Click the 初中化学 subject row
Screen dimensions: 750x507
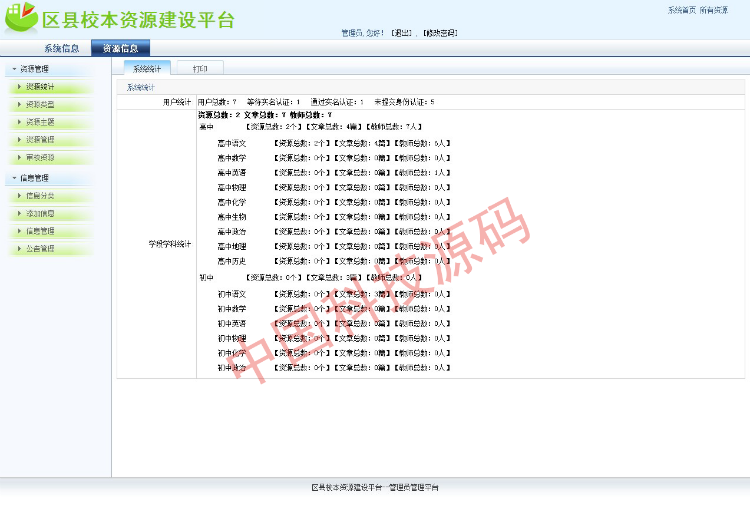pyautogui.click(x=333, y=353)
